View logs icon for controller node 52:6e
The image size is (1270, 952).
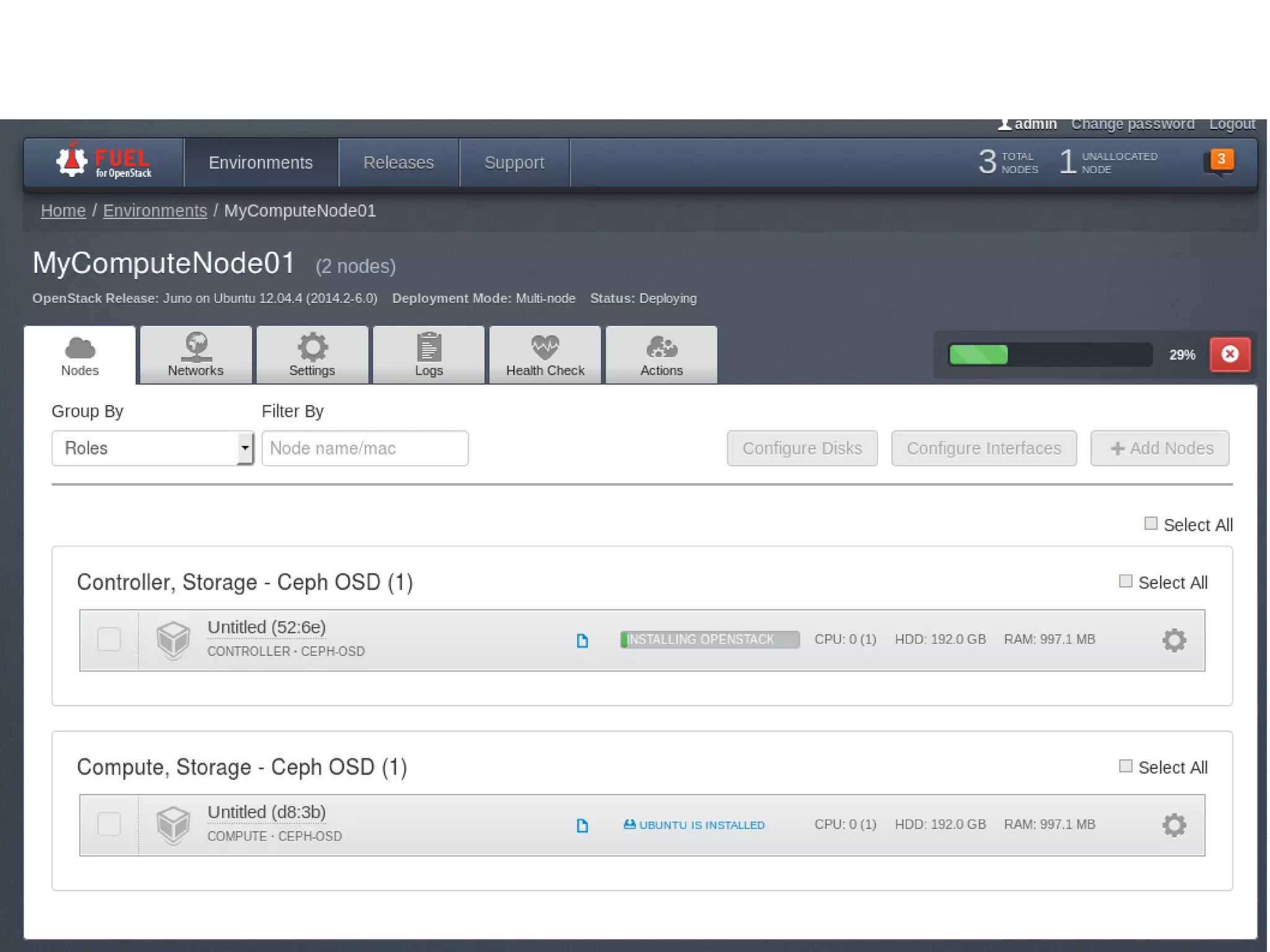click(x=582, y=641)
